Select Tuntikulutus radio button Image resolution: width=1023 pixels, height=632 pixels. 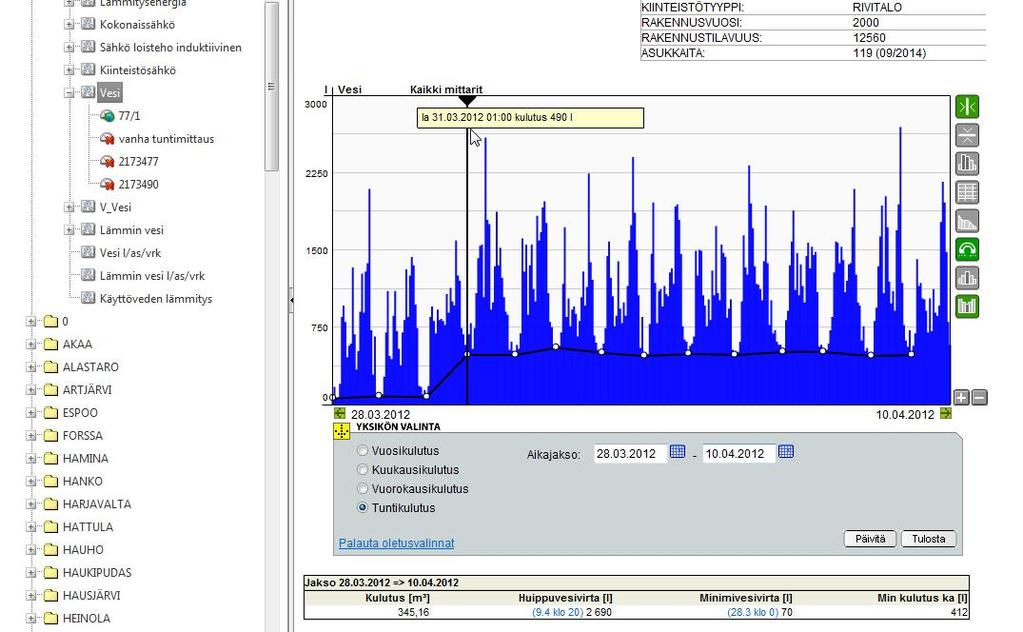coord(363,507)
